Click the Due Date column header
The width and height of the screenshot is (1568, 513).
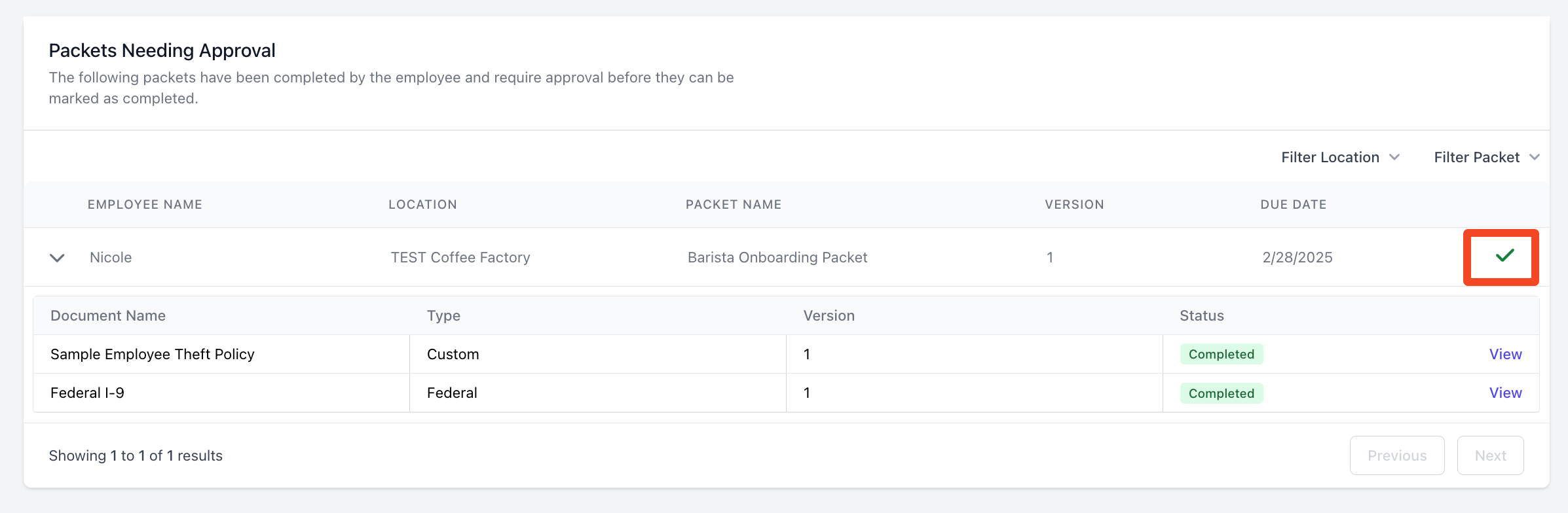pyautogui.click(x=1293, y=205)
